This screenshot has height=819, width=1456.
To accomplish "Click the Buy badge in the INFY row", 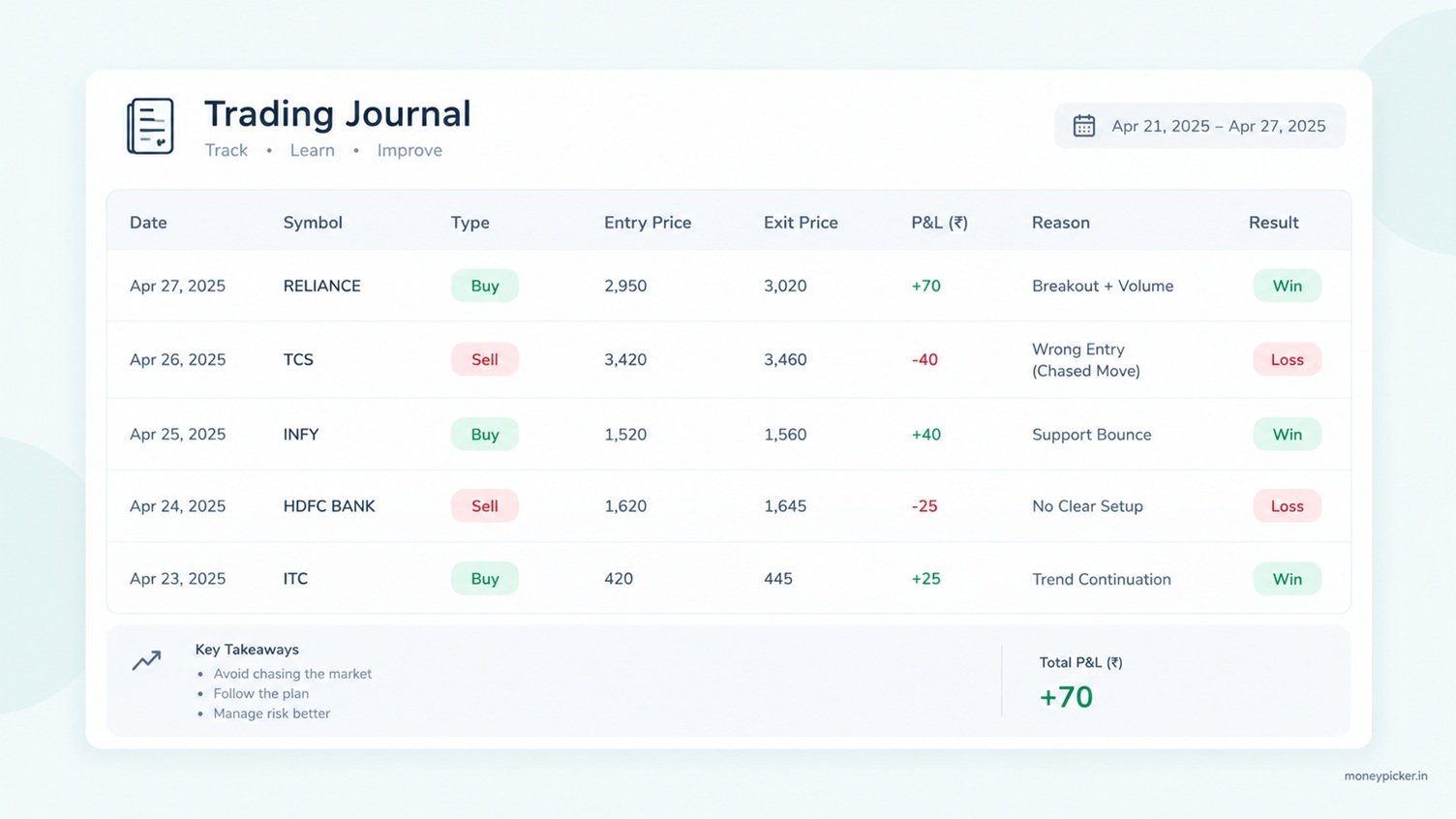I will [x=485, y=434].
